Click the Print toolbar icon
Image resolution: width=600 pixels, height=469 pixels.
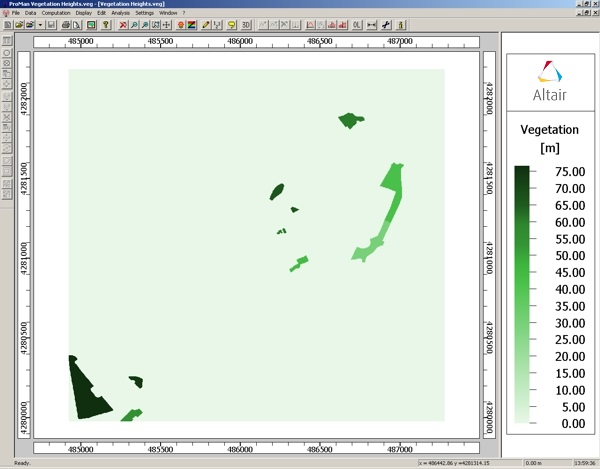click(65, 24)
